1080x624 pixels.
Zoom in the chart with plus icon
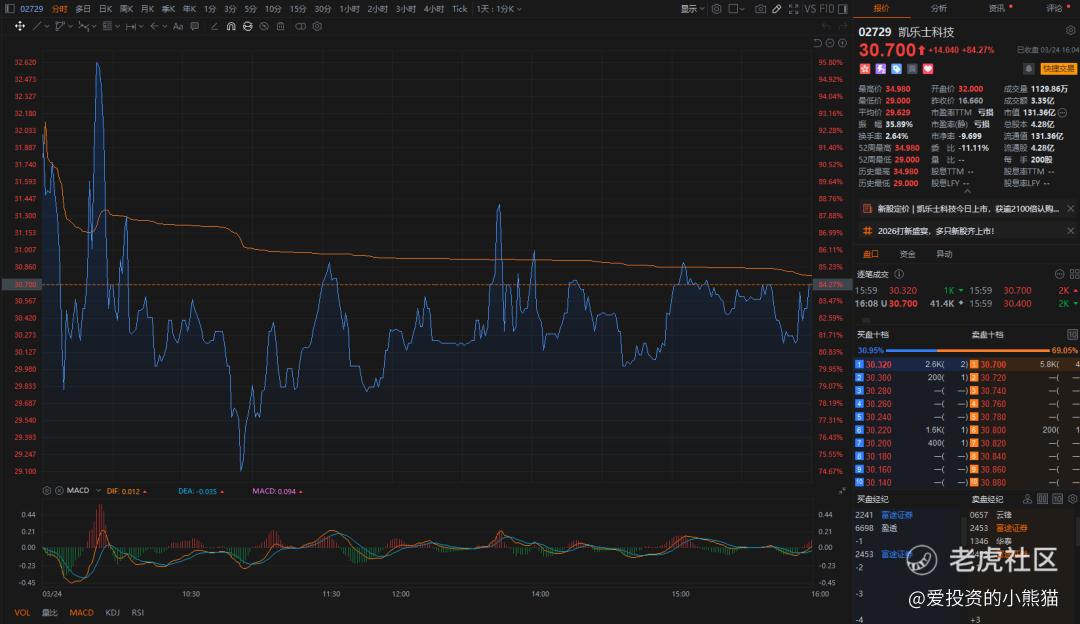click(842, 43)
